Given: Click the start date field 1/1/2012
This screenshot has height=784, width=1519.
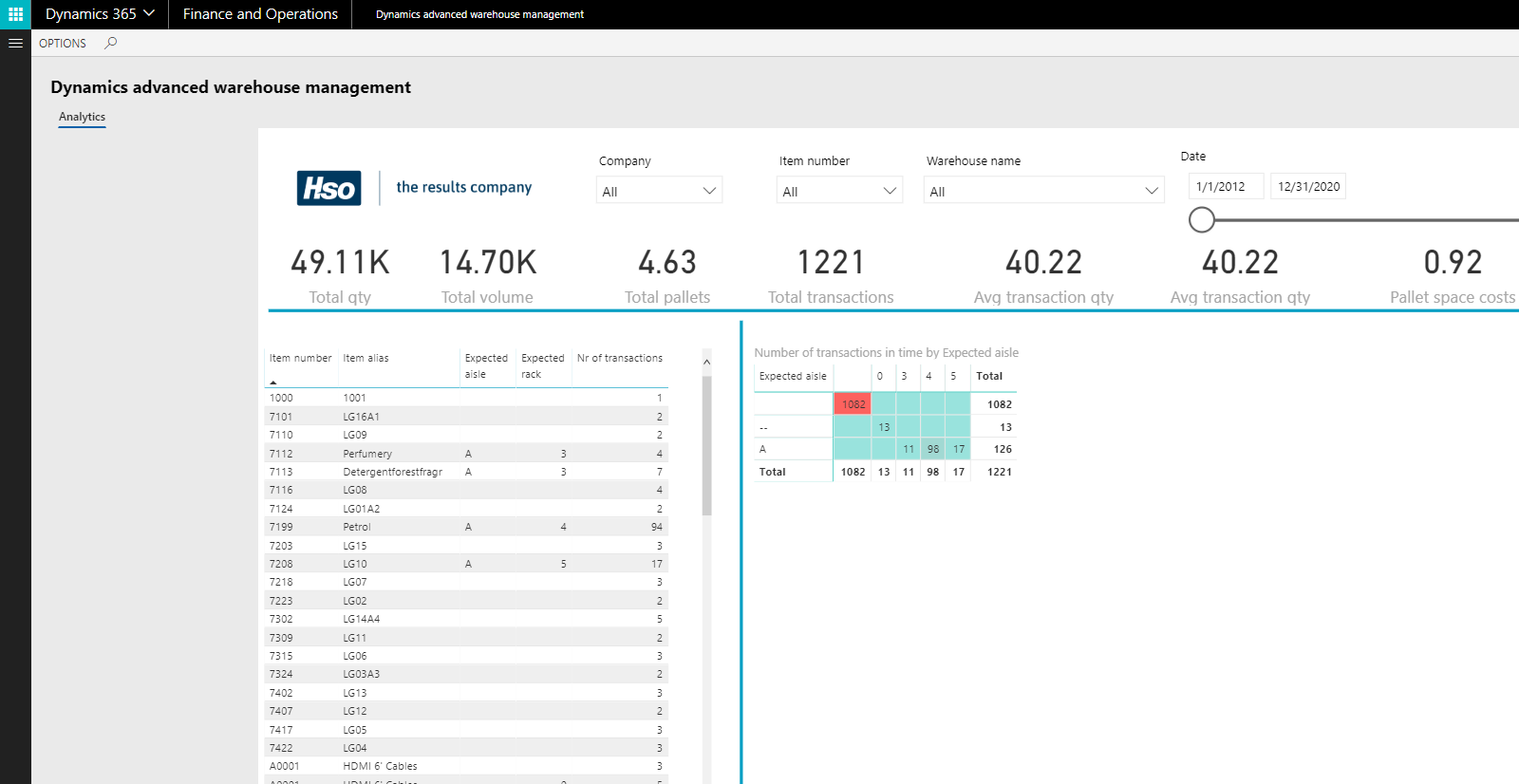Looking at the screenshot, I should click(1226, 186).
